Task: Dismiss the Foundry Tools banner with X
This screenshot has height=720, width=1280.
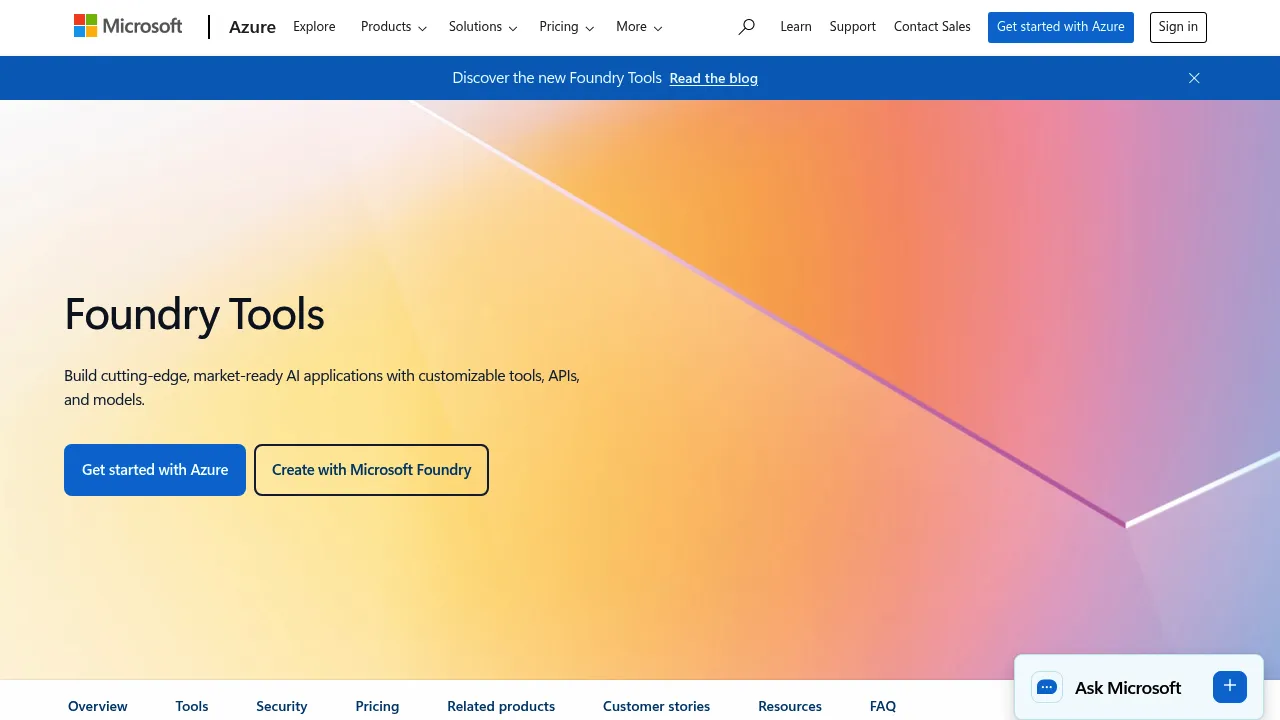Action: coord(1194,78)
